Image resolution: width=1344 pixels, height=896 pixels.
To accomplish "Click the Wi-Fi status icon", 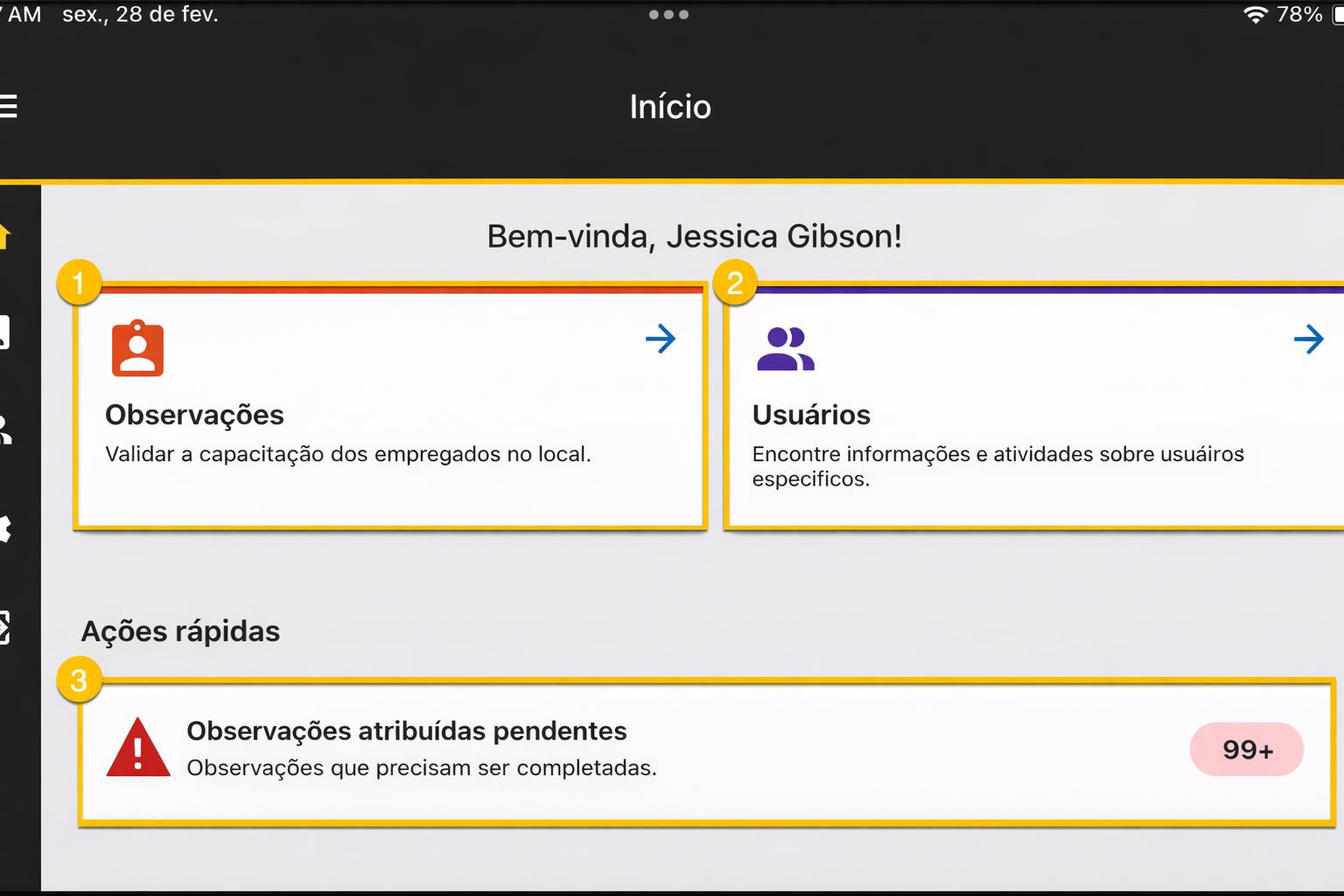I will point(1255,15).
